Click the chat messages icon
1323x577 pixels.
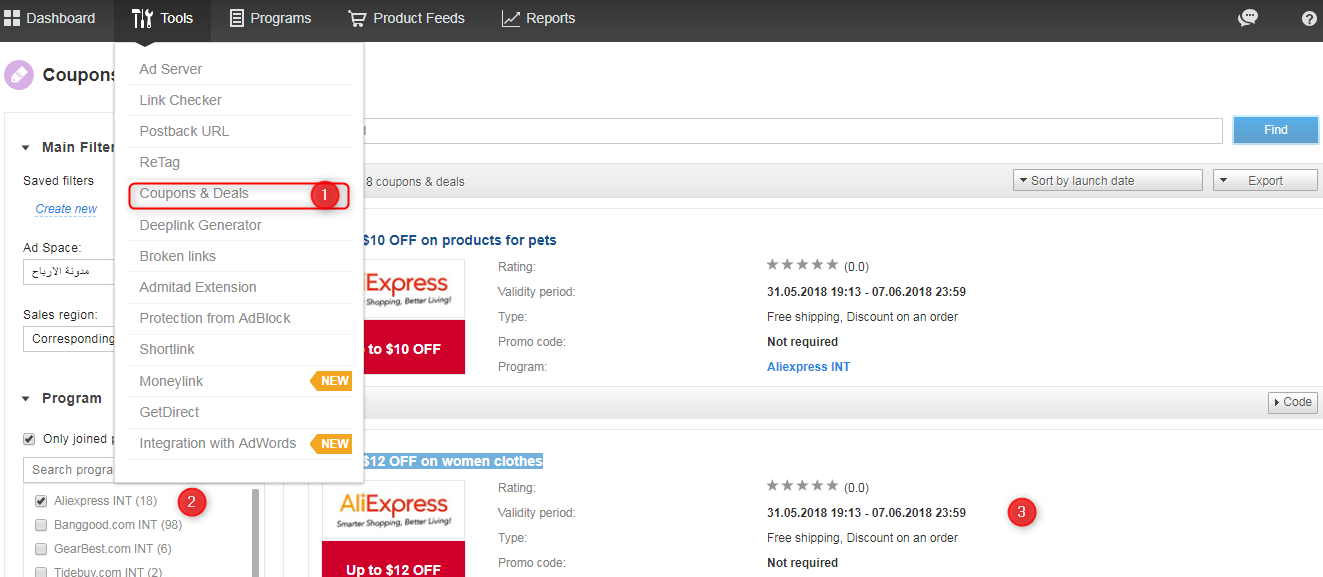click(1248, 18)
